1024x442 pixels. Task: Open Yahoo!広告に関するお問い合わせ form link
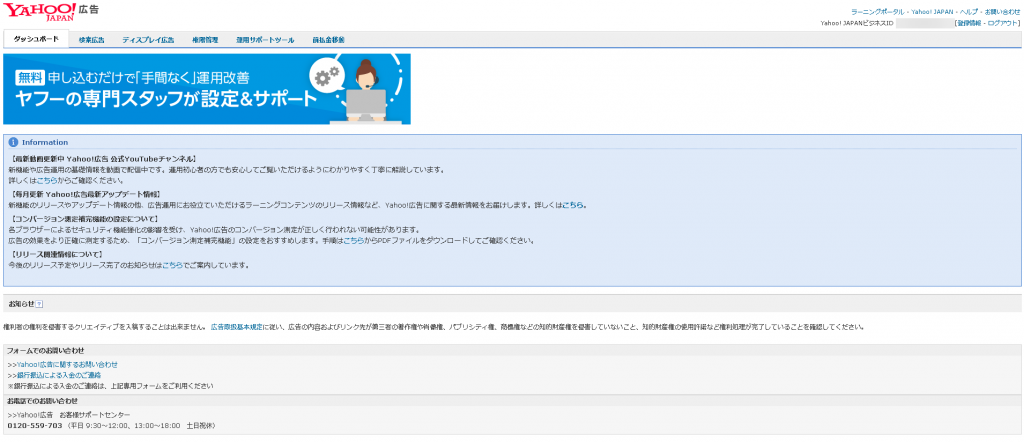pos(67,364)
